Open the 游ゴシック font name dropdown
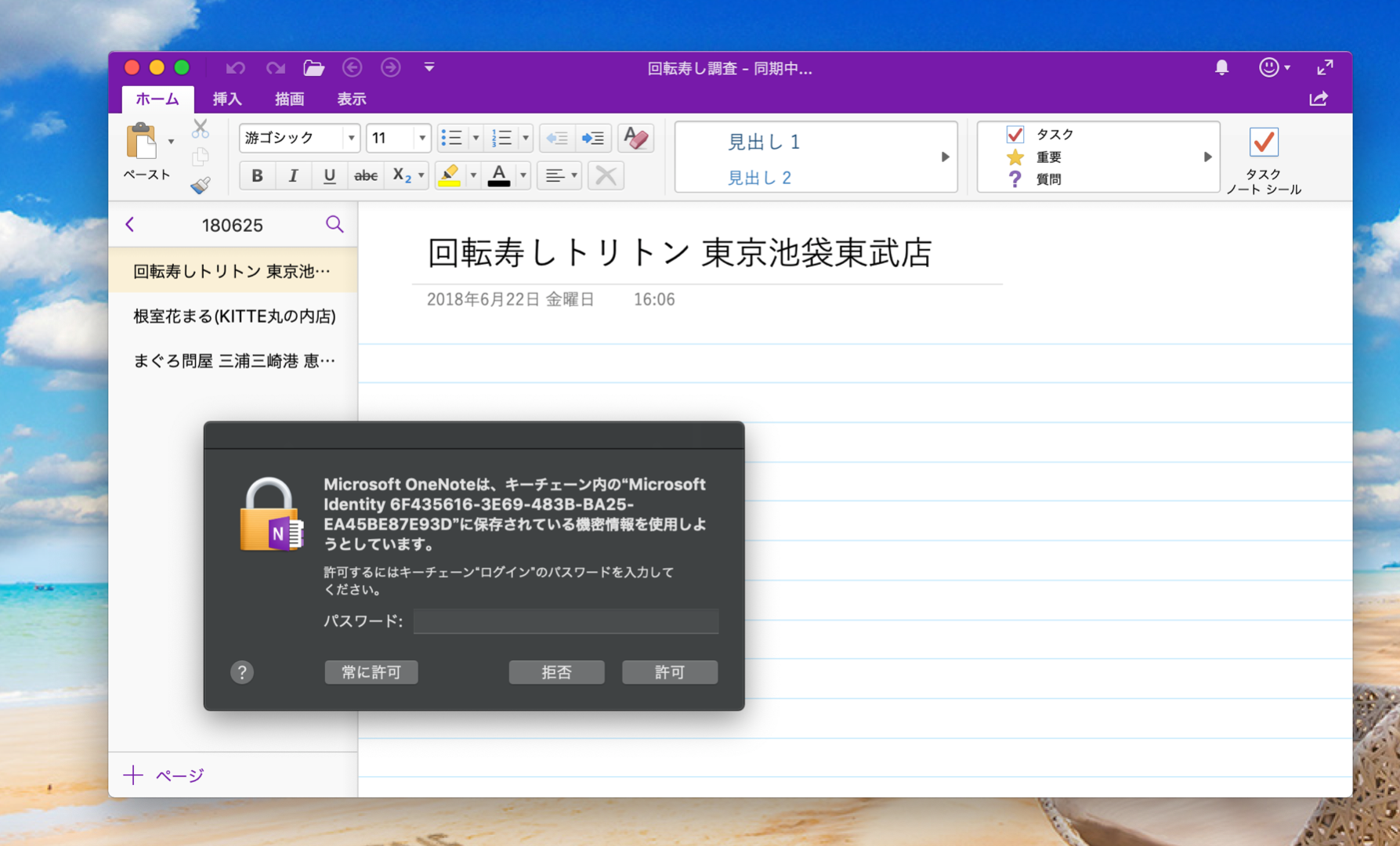The image size is (1400, 846). coord(351,139)
